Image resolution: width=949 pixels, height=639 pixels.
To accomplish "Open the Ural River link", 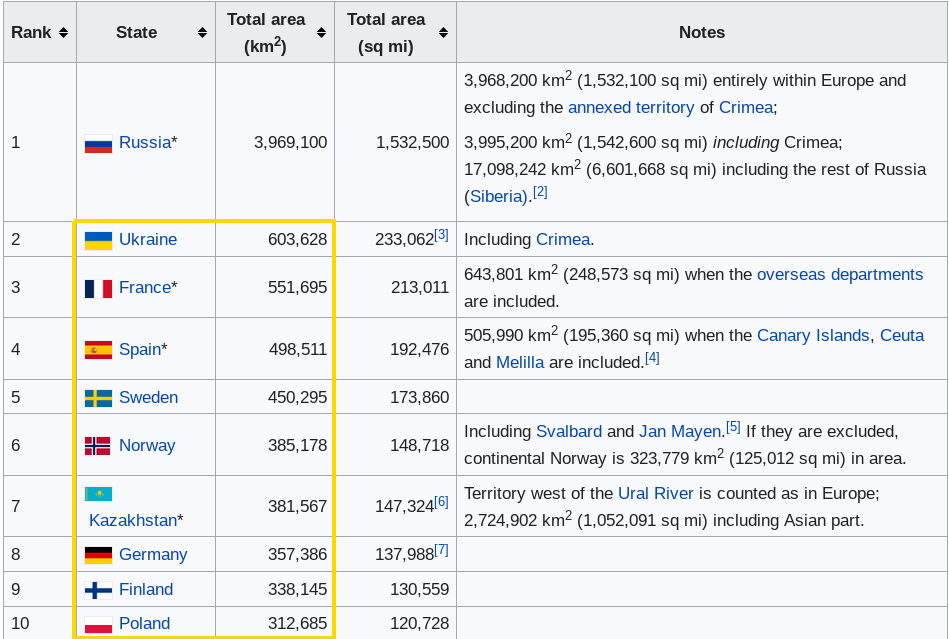I will tap(655, 493).
